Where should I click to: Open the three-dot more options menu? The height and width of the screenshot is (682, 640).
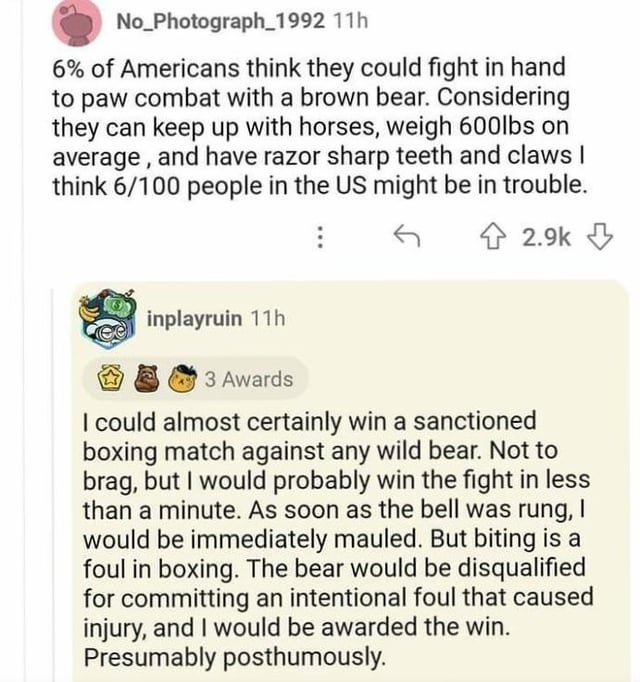319,236
